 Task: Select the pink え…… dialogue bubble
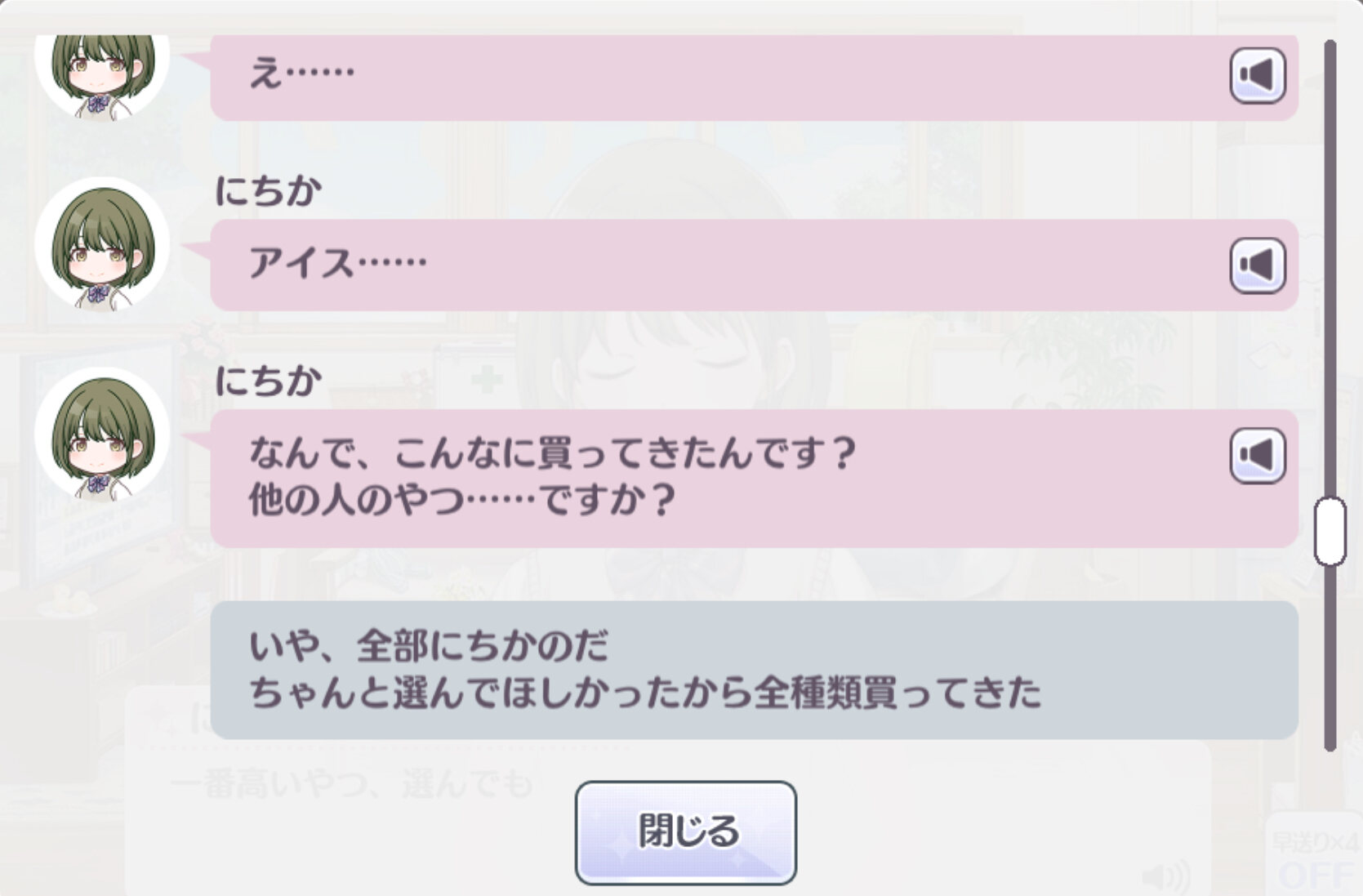(x=755, y=78)
